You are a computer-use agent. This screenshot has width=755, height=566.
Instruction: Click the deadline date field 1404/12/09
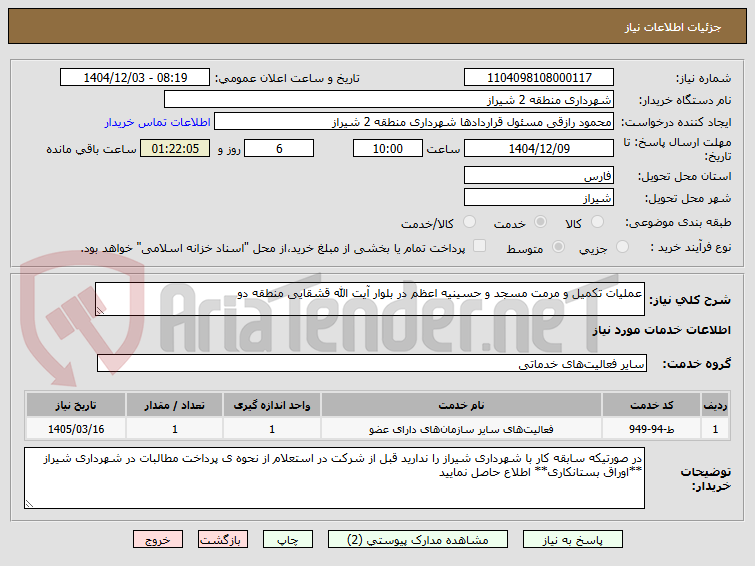[x=539, y=148]
